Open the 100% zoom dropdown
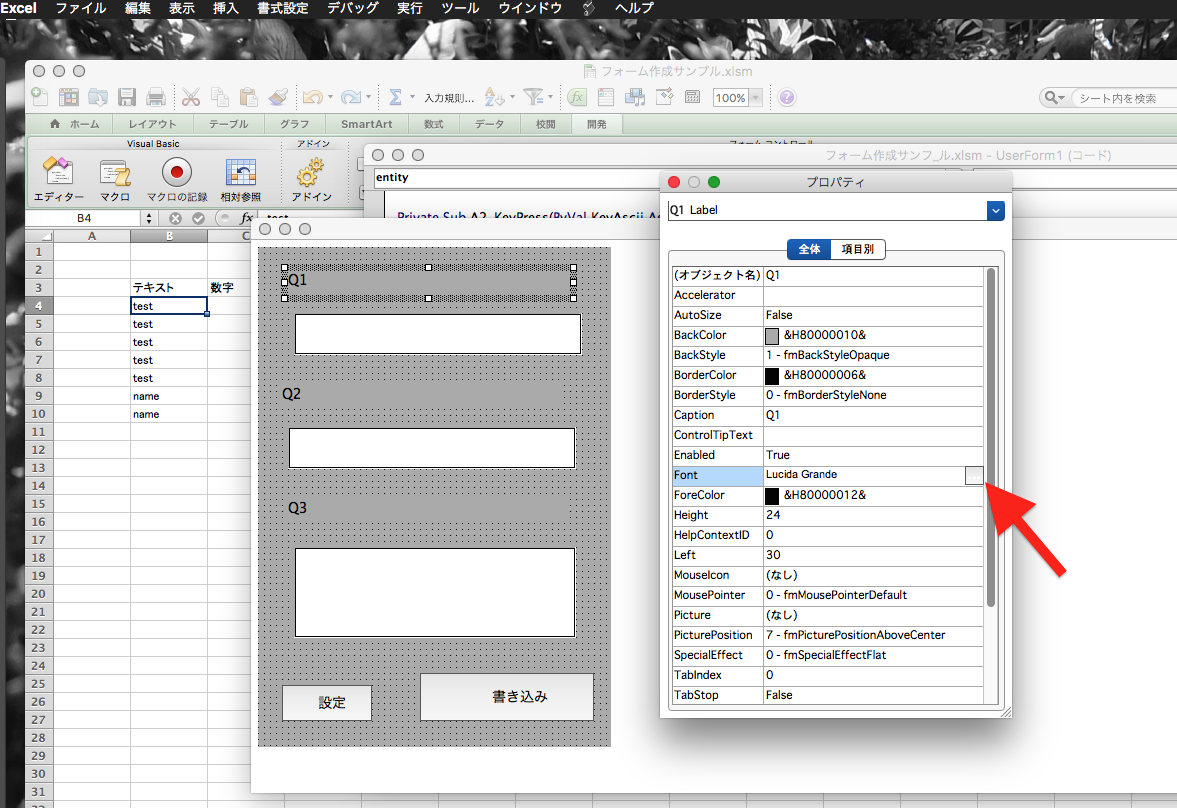 coord(755,98)
